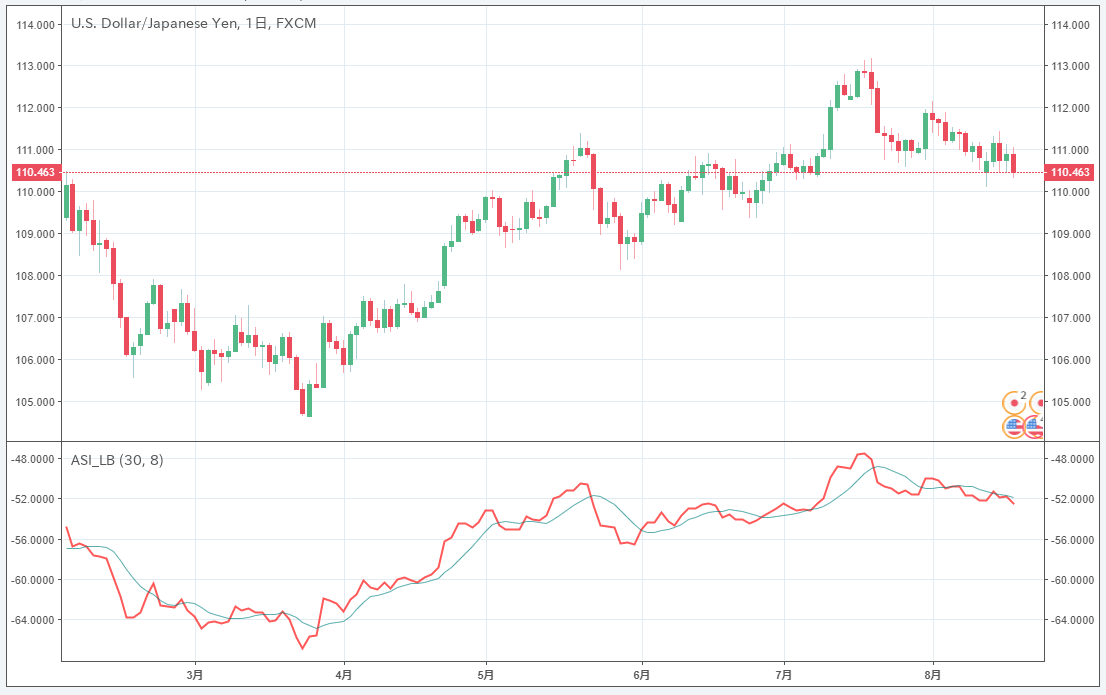Click the 6月 label on the time axis
Screen dimensions: 1106x695
click(x=642, y=675)
